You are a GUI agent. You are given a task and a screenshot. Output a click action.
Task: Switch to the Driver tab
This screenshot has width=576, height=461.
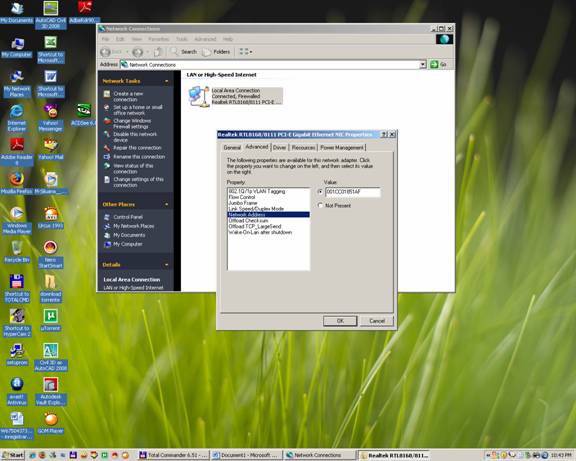pos(280,148)
